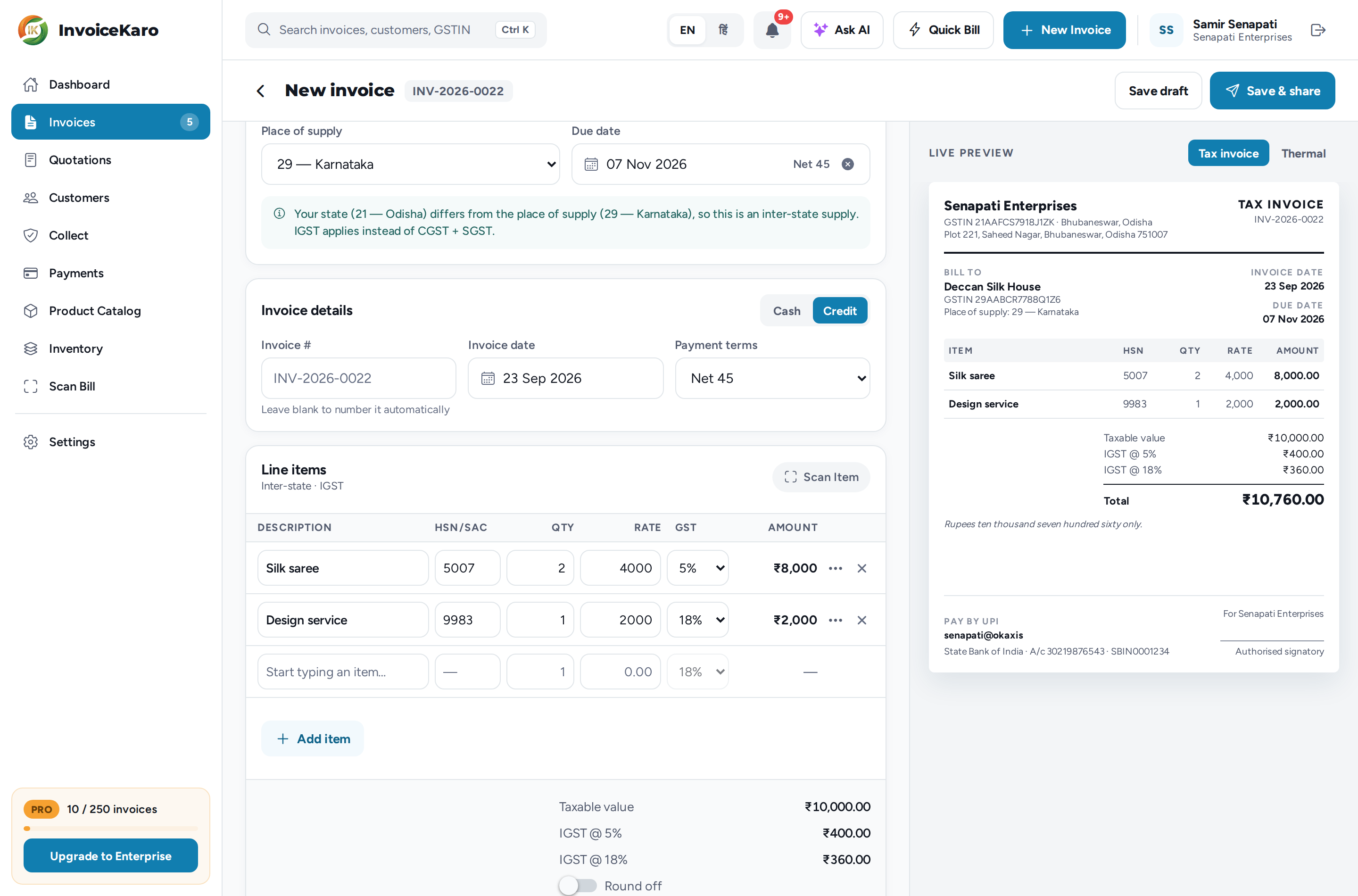The width and height of the screenshot is (1358, 896).
Task: Change GST rate for Silk saree
Action: coord(697,568)
